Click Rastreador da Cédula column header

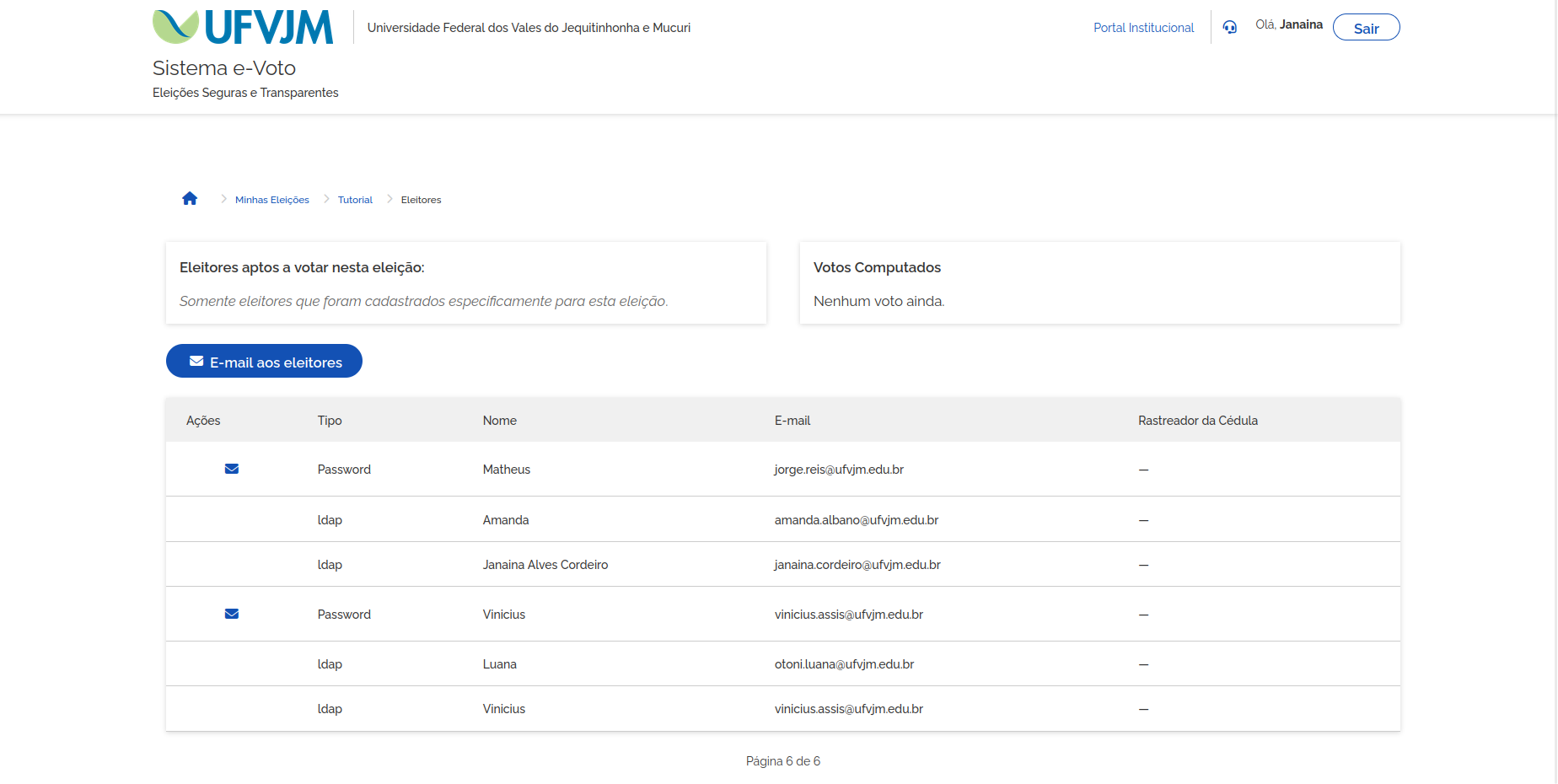1198,421
